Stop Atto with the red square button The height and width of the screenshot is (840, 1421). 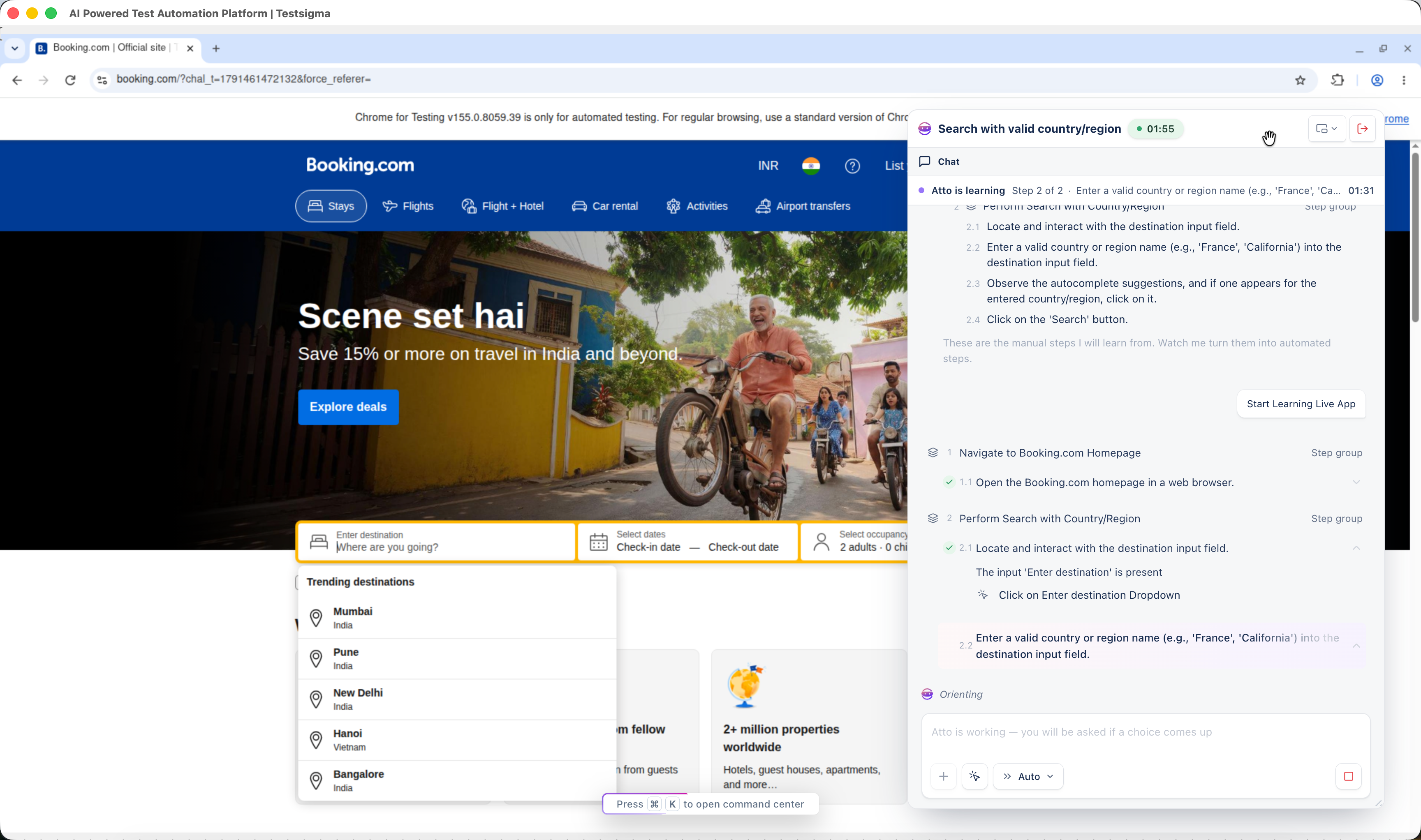[x=1349, y=777]
